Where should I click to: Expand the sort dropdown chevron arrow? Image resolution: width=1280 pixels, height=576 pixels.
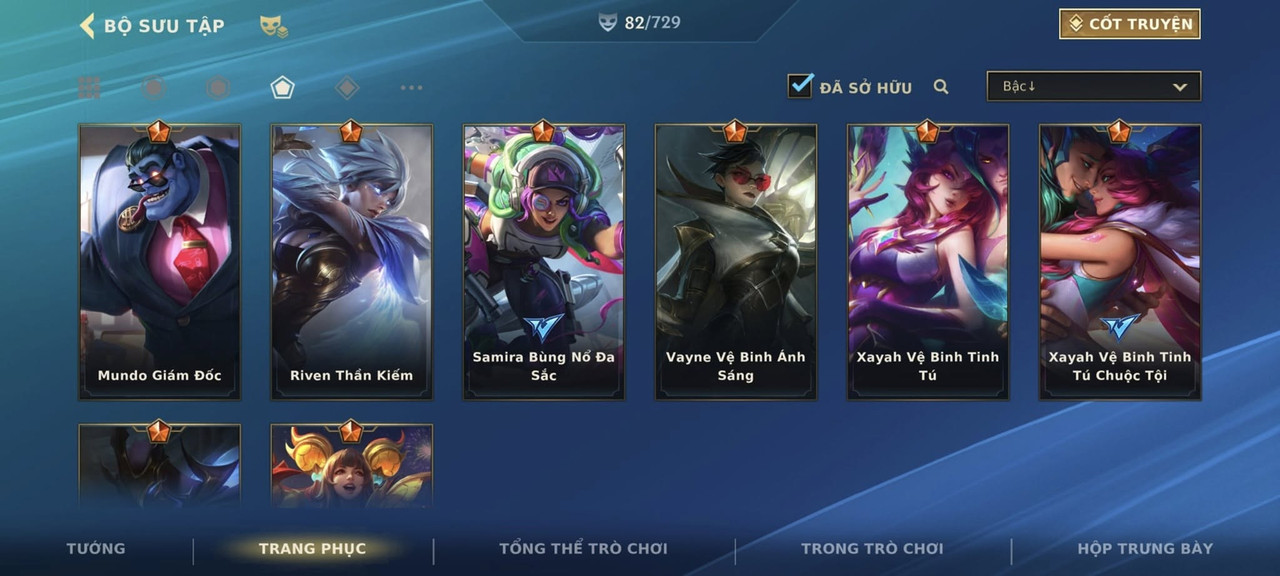tap(1180, 87)
